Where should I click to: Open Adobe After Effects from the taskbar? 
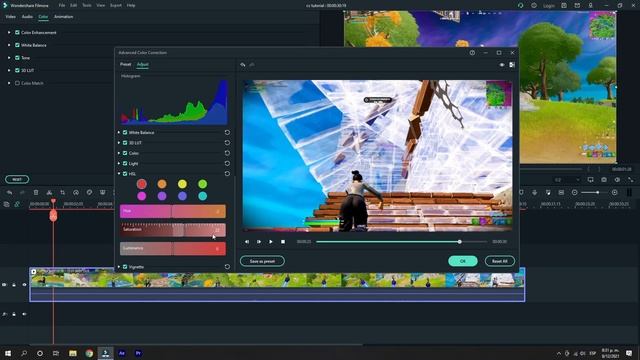click(122, 353)
